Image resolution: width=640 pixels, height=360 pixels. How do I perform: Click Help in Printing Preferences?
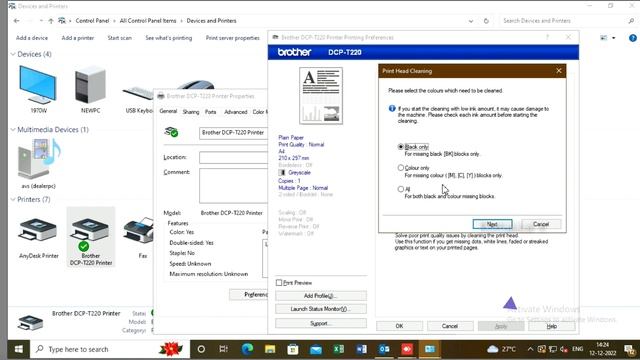click(x=551, y=326)
